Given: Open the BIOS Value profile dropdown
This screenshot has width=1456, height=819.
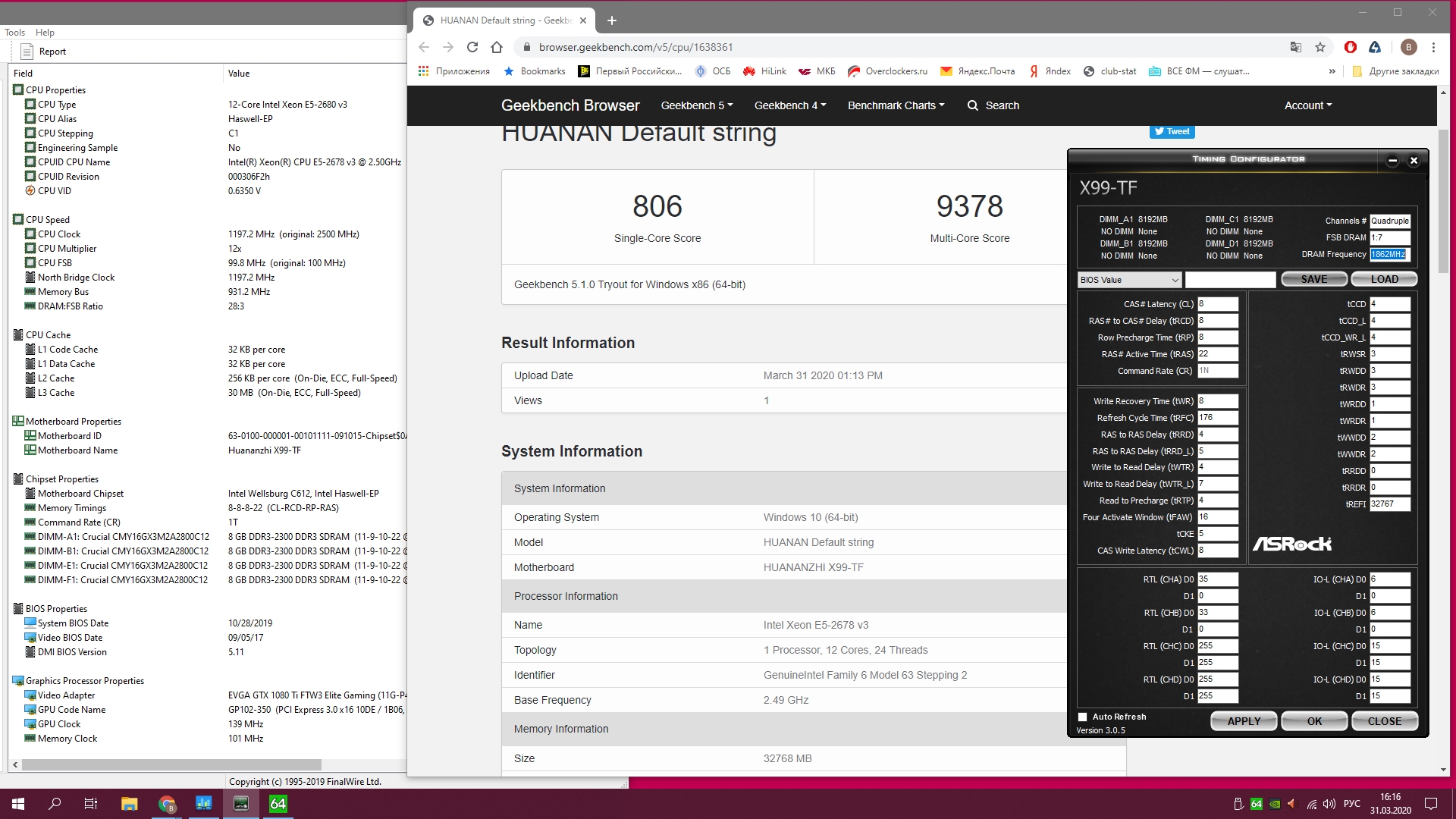Looking at the screenshot, I should [1129, 280].
